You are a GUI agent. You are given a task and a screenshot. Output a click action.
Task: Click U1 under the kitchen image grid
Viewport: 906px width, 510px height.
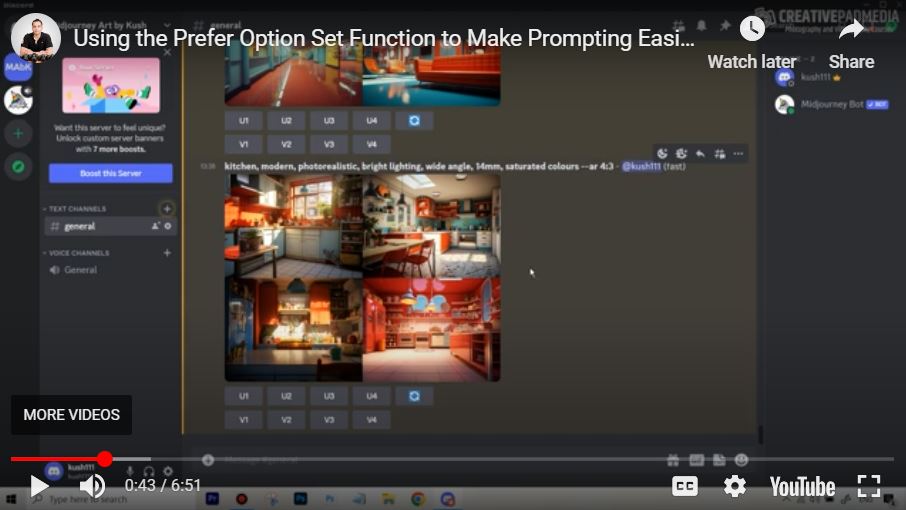[x=244, y=396]
